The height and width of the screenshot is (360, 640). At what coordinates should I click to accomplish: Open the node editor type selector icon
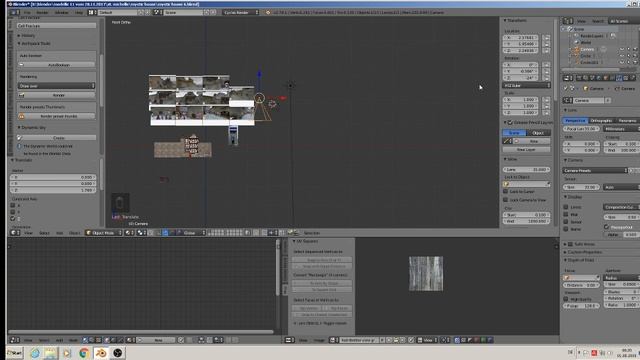(15, 340)
